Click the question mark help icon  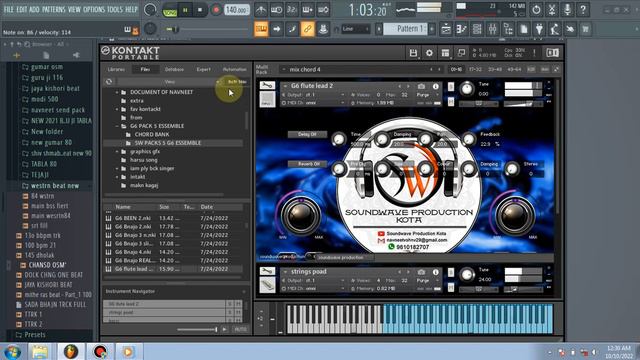point(583,9)
